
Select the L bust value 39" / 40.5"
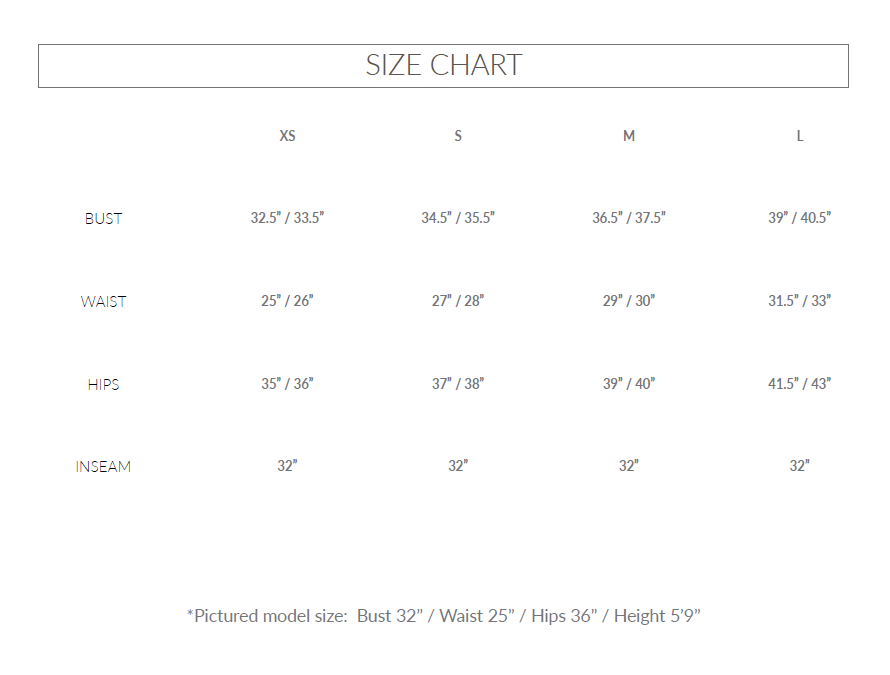coord(800,218)
